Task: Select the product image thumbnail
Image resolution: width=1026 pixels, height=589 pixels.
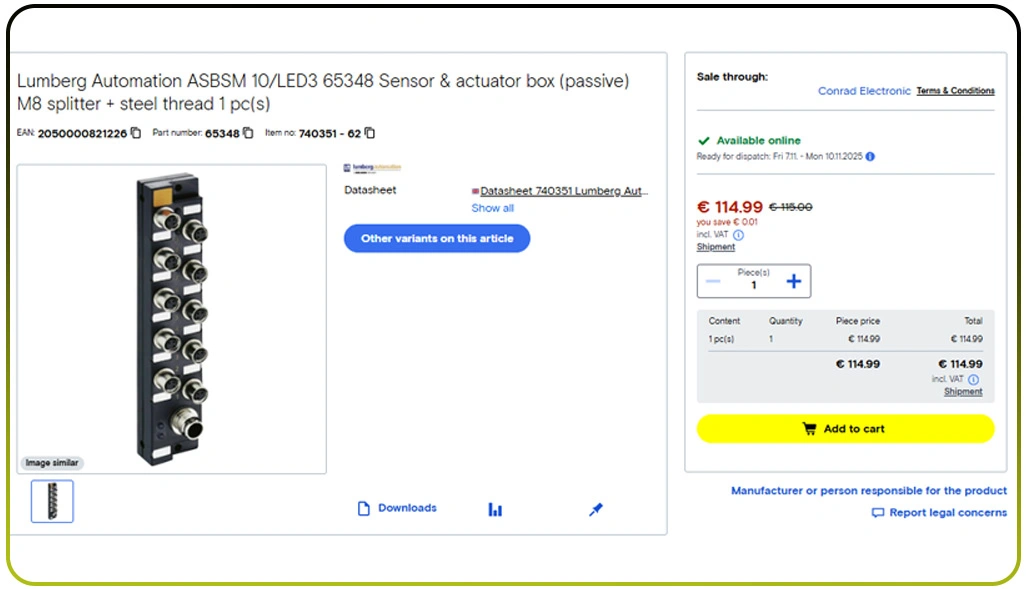Action: (52, 501)
